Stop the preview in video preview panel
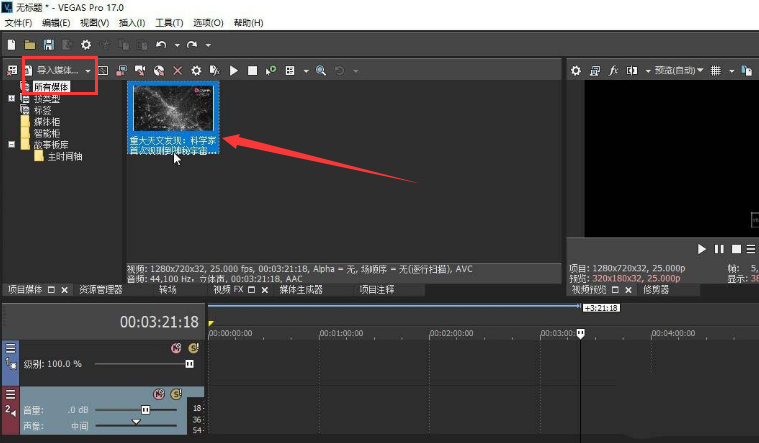 (x=736, y=249)
